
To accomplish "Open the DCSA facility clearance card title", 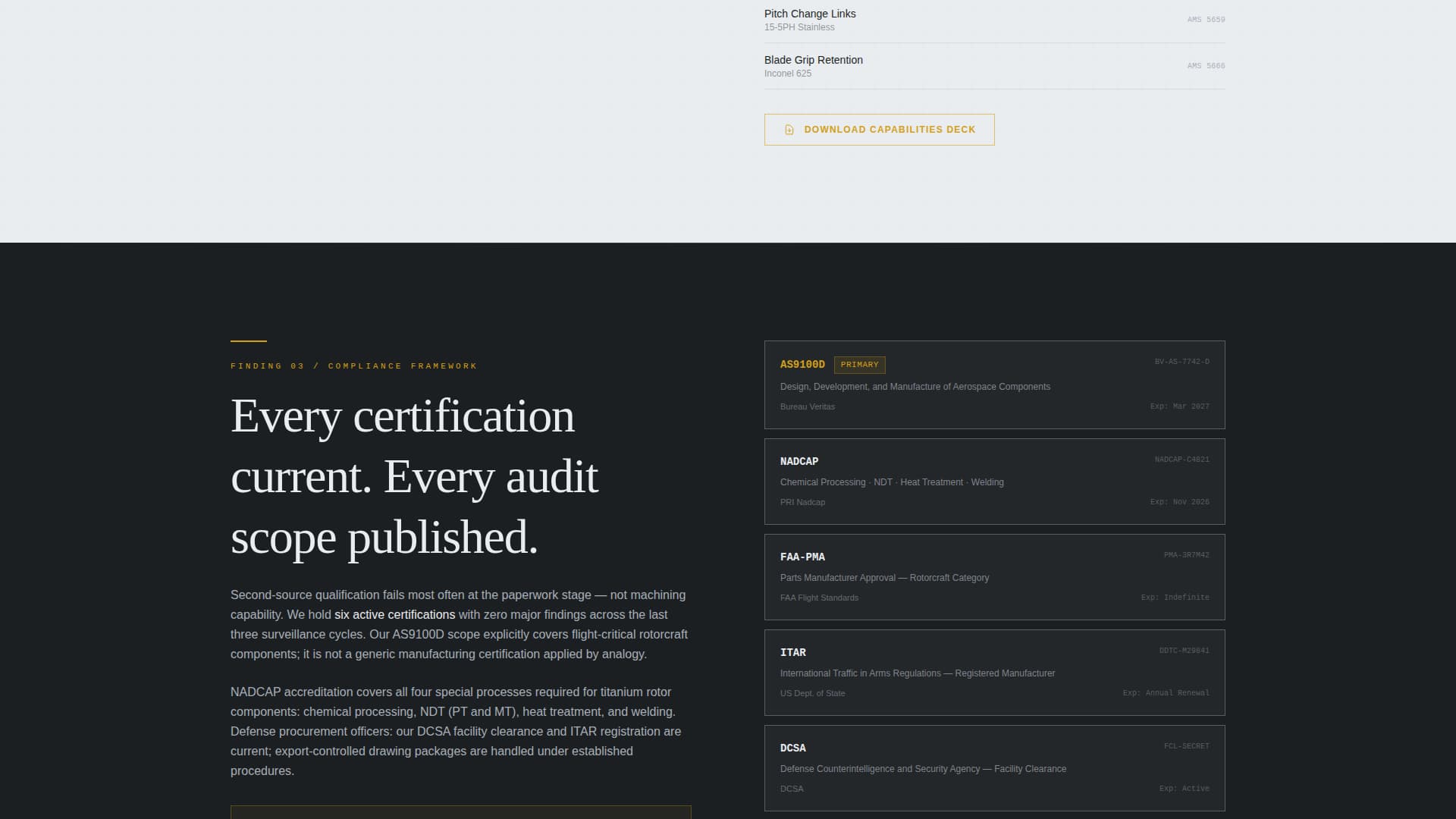I will [793, 748].
